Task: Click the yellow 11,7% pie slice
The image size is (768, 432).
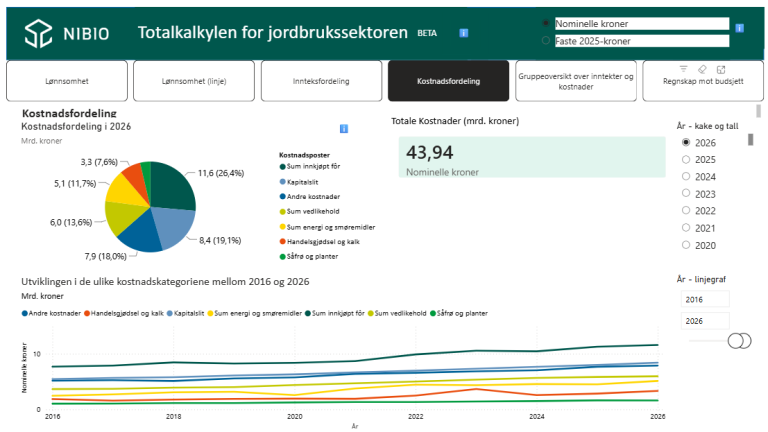Action: coord(123,192)
